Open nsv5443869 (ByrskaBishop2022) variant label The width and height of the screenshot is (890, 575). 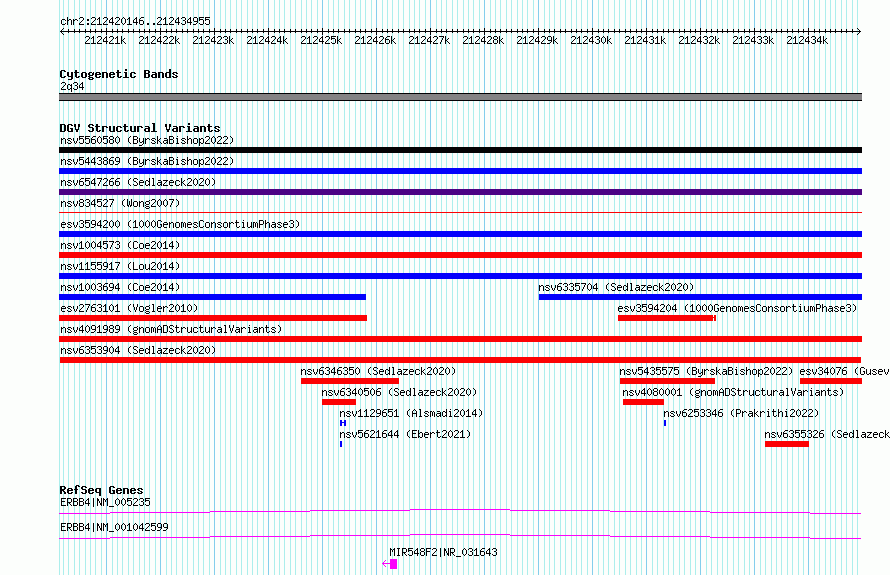(147, 161)
